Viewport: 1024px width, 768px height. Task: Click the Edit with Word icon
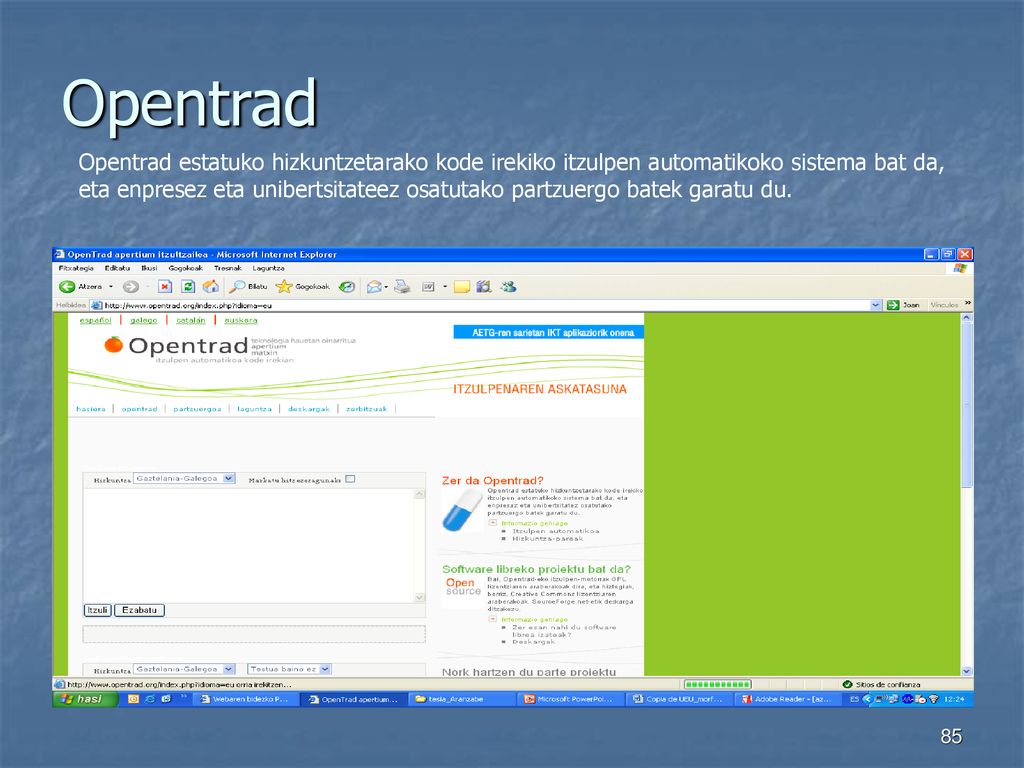[428, 286]
